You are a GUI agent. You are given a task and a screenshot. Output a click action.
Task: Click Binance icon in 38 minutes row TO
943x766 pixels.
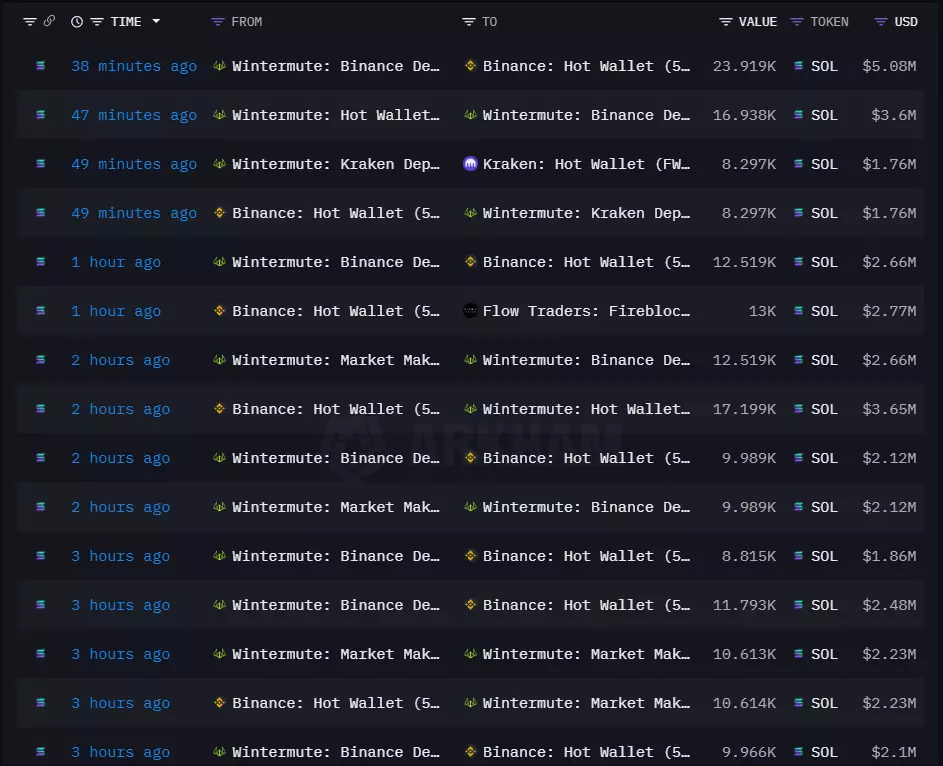pyautogui.click(x=470, y=66)
